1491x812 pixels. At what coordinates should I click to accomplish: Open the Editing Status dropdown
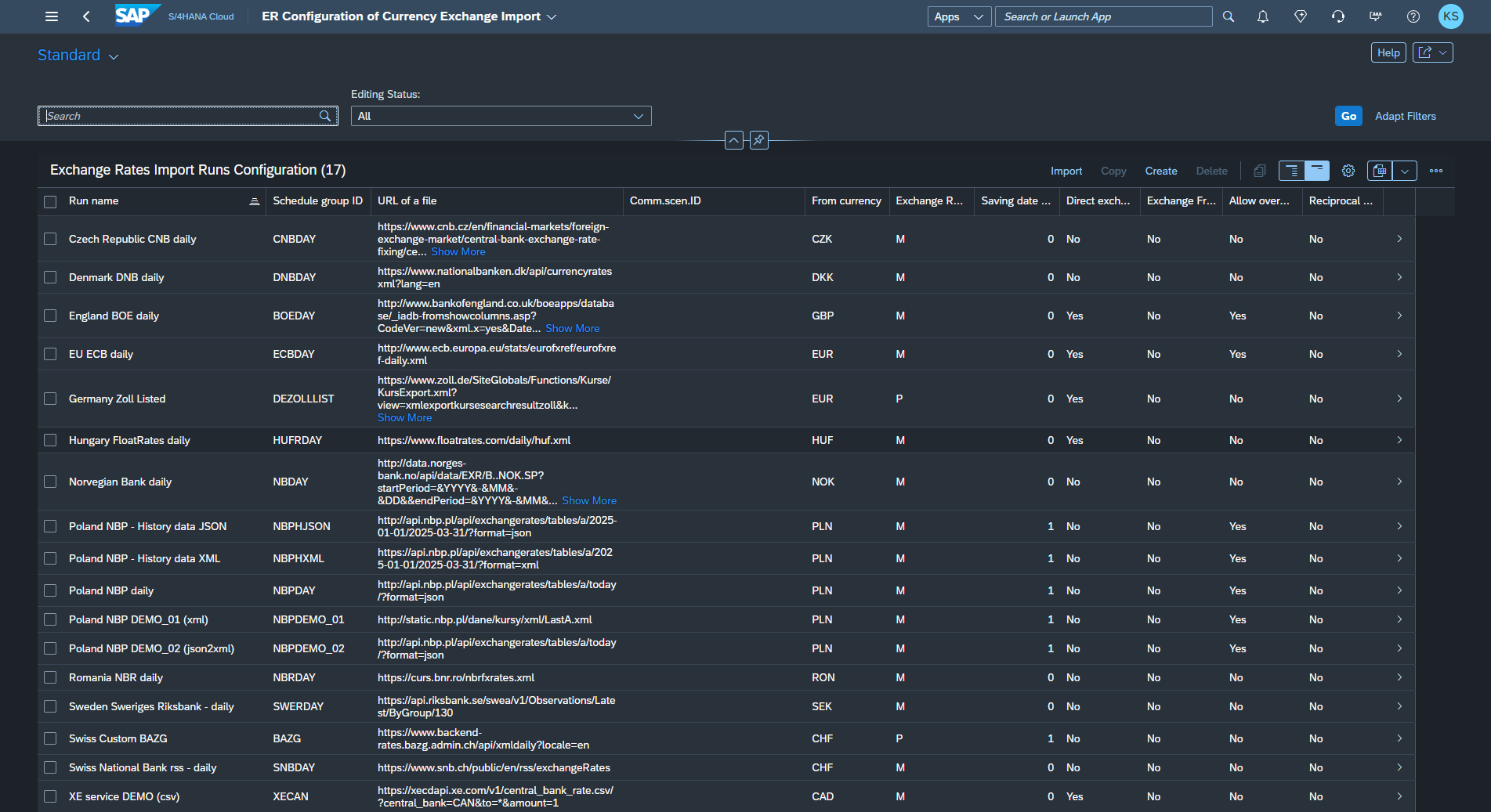click(501, 116)
